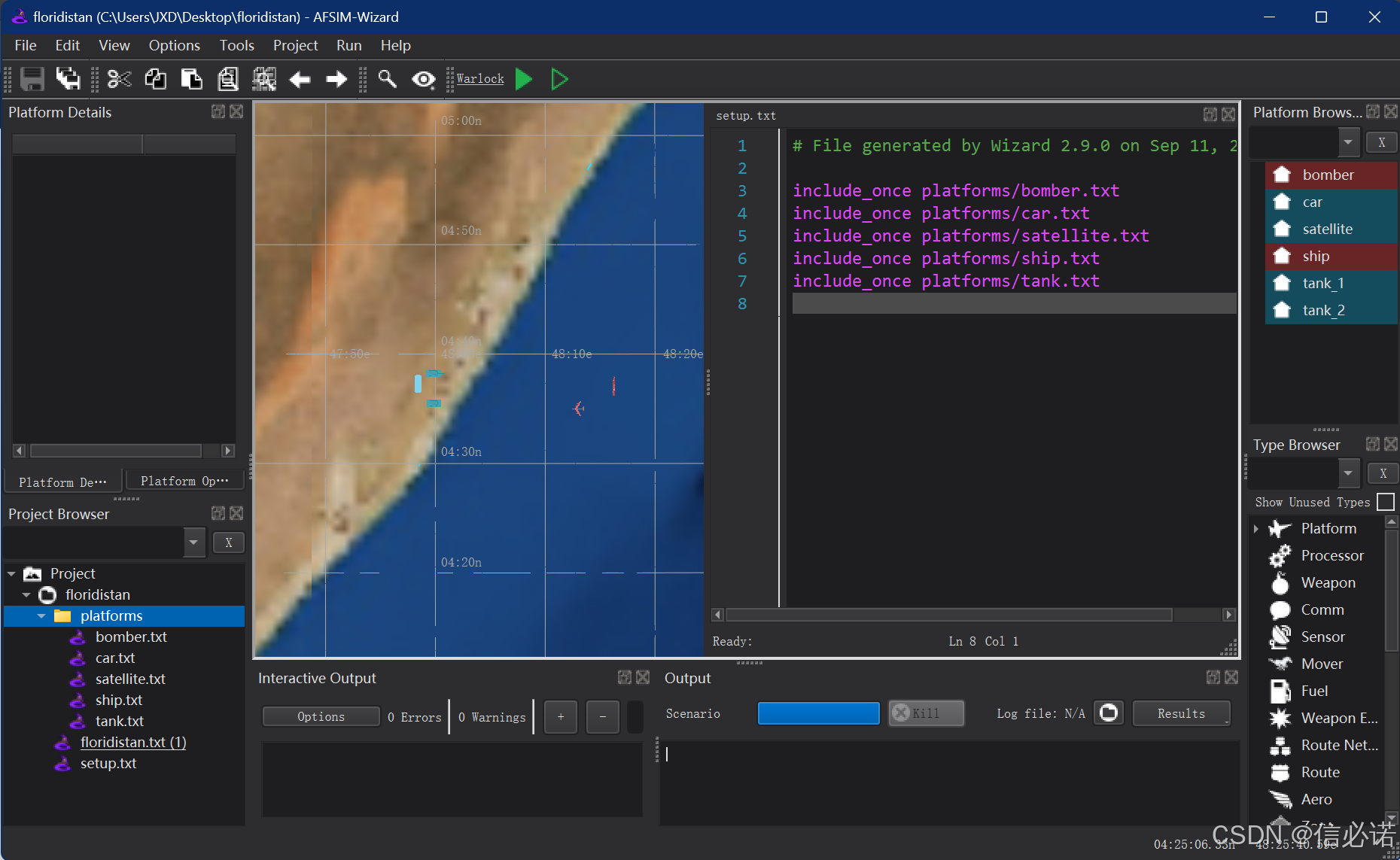Clear the Type Browser filter with X
Screen dimensions: 1400x860
click(x=1383, y=473)
